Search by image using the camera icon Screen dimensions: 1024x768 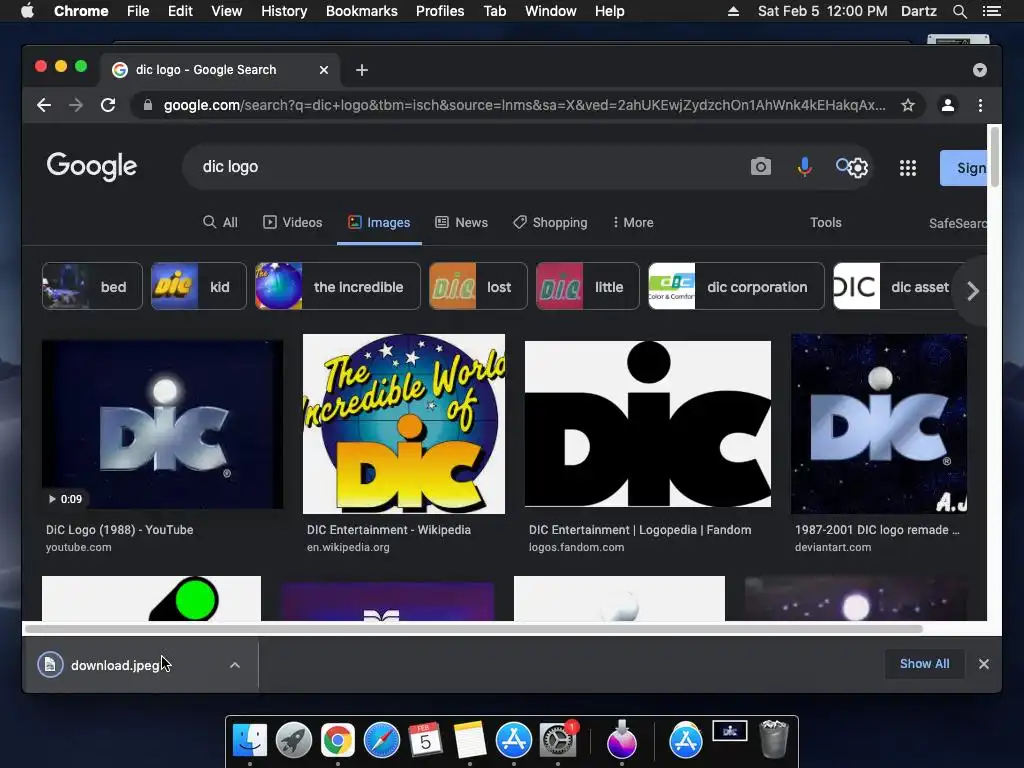[760, 167]
